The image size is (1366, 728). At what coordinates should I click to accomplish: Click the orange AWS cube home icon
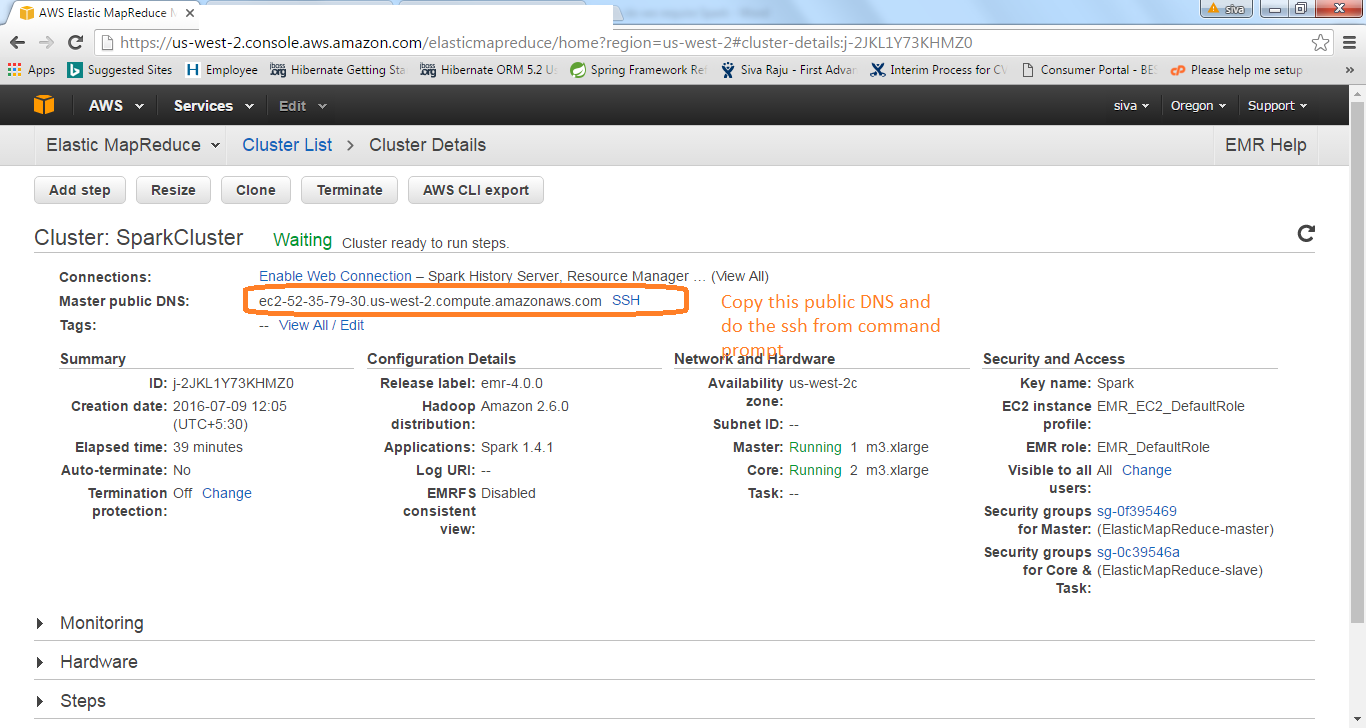point(40,104)
